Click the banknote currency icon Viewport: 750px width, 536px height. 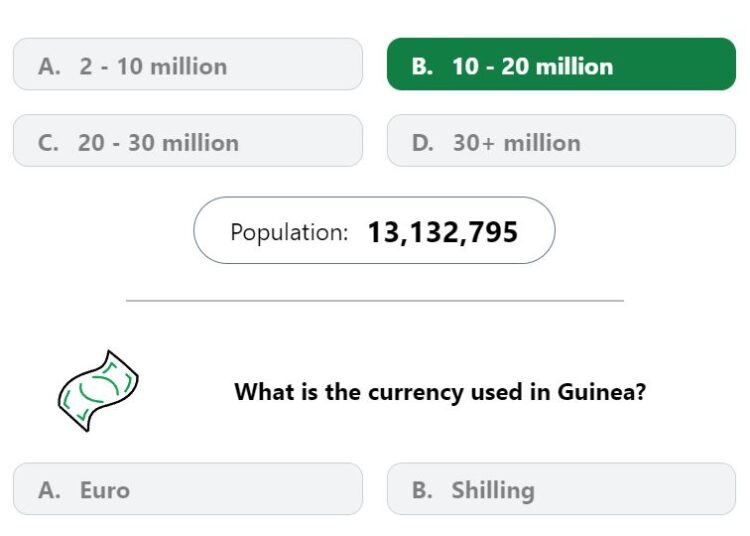pyautogui.click(x=98, y=391)
